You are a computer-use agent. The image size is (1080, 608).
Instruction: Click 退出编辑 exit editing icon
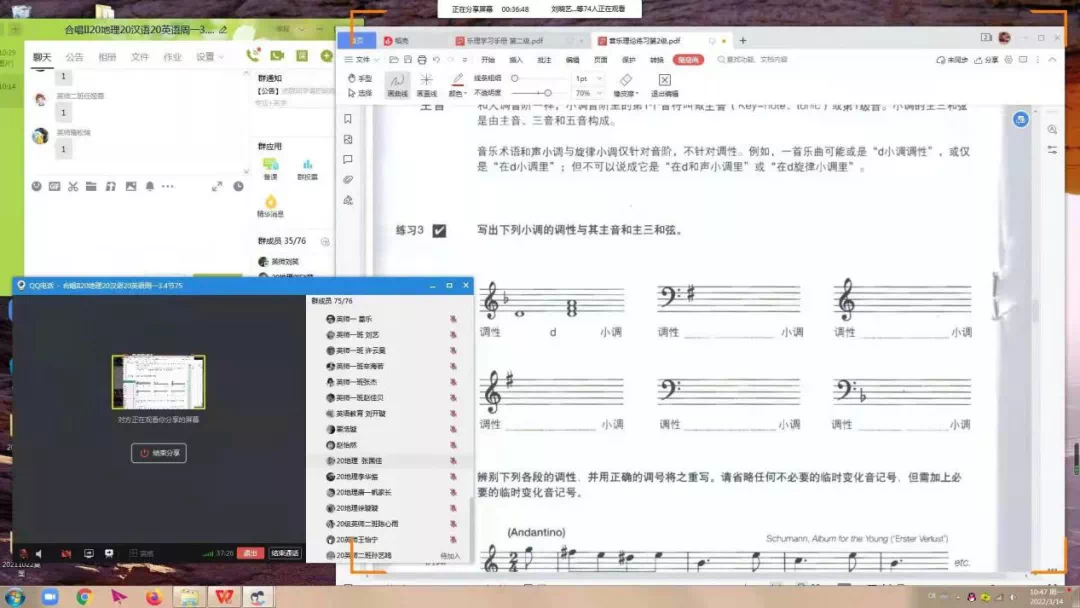point(664,84)
